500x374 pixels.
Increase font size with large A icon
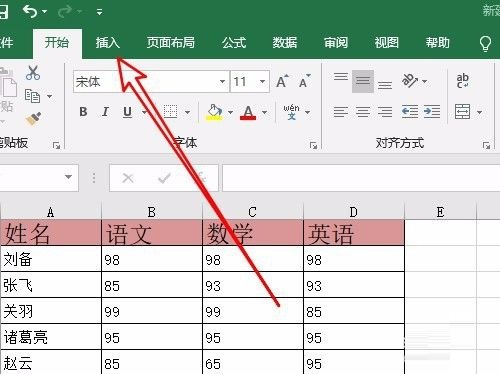[282, 81]
